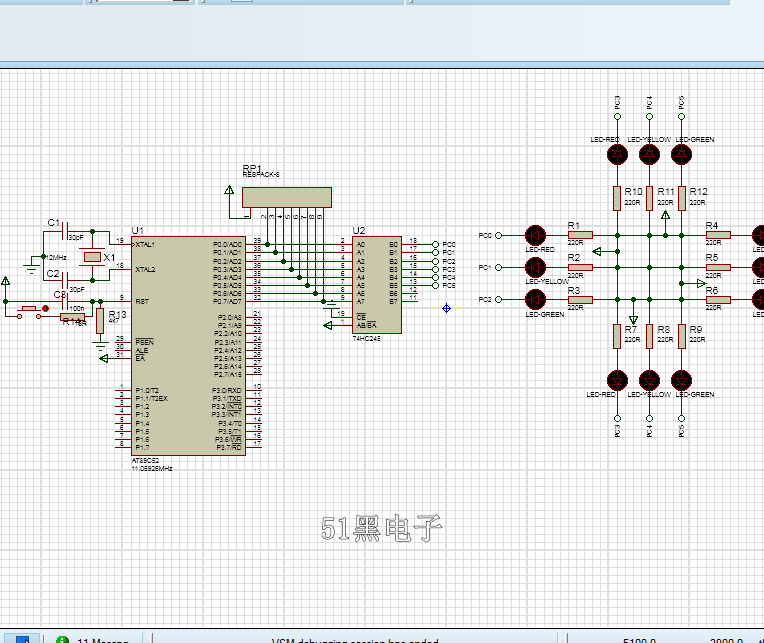Image resolution: width=764 pixels, height=643 pixels.
Task: Select LED-YELLOW above resistor R11
Action: tap(649, 154)
